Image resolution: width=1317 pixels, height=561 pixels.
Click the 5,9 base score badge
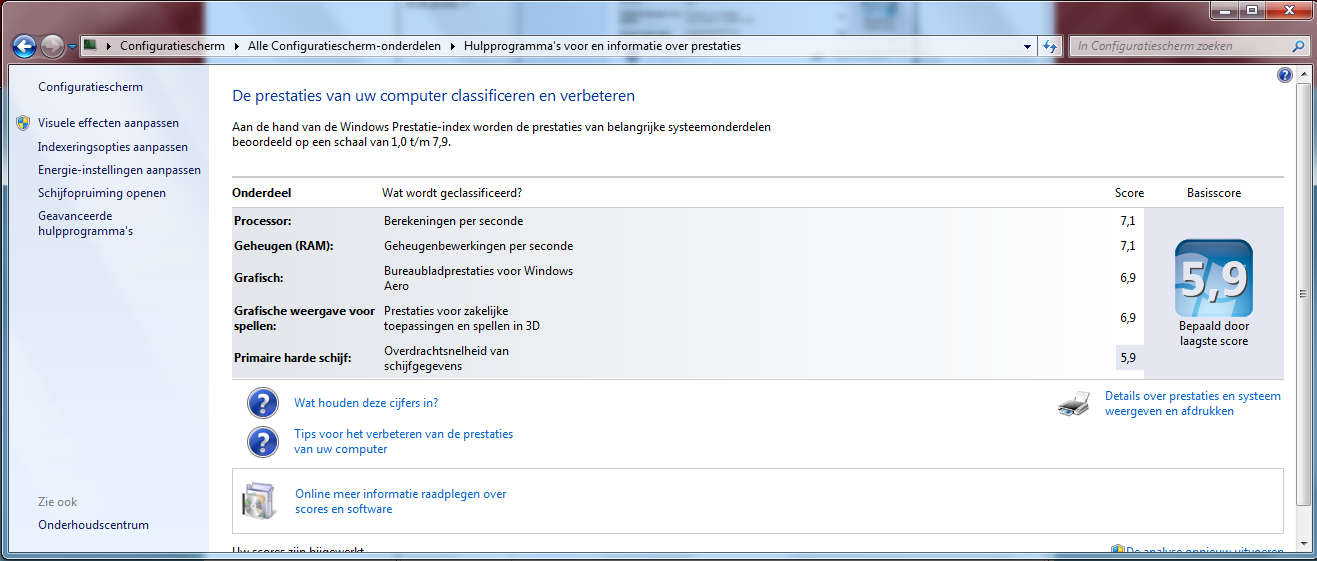pyautogui.click(x=1213, y=277)
